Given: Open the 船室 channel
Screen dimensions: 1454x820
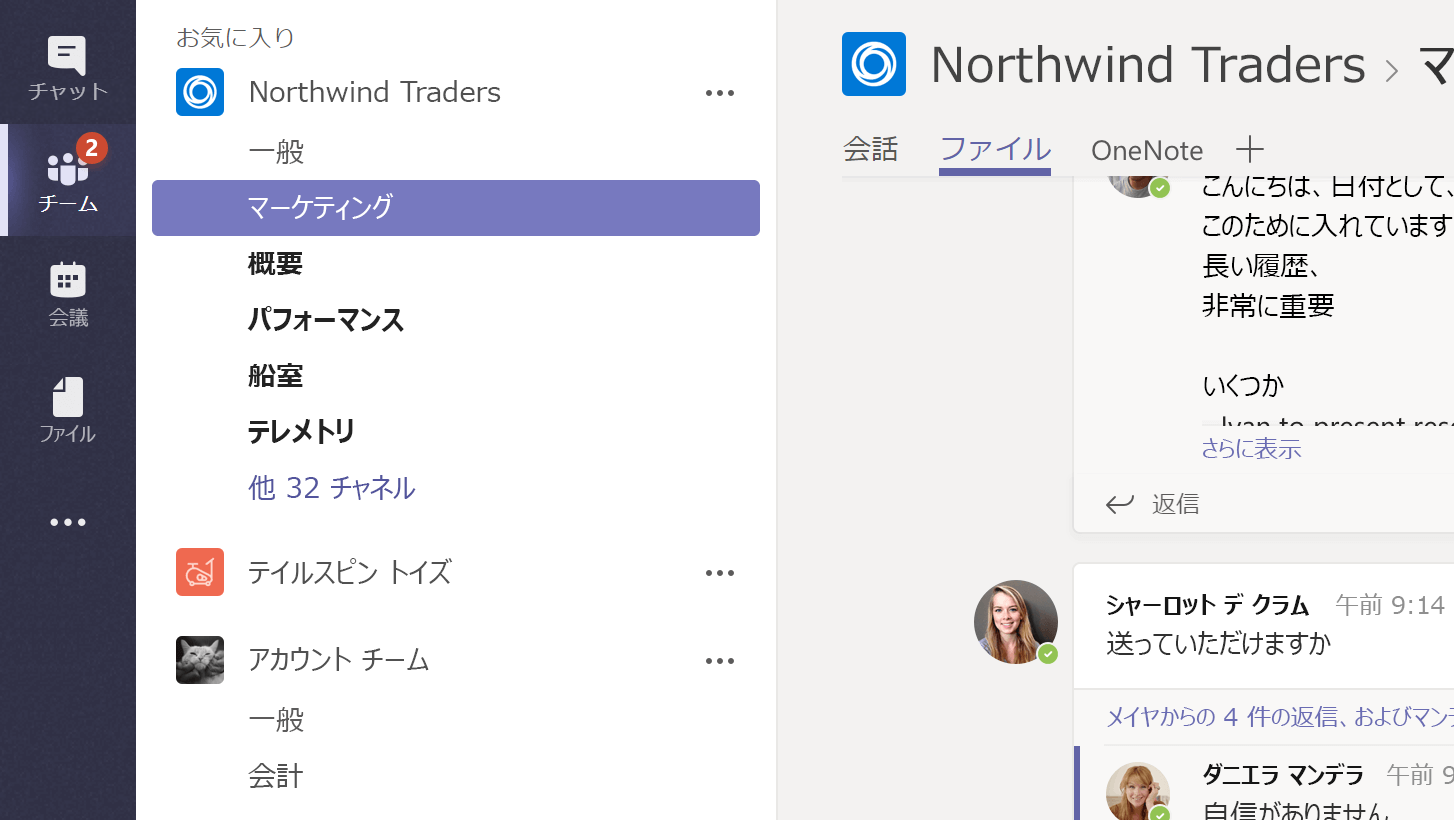Looking at the screenshot, I should point(275,376).
